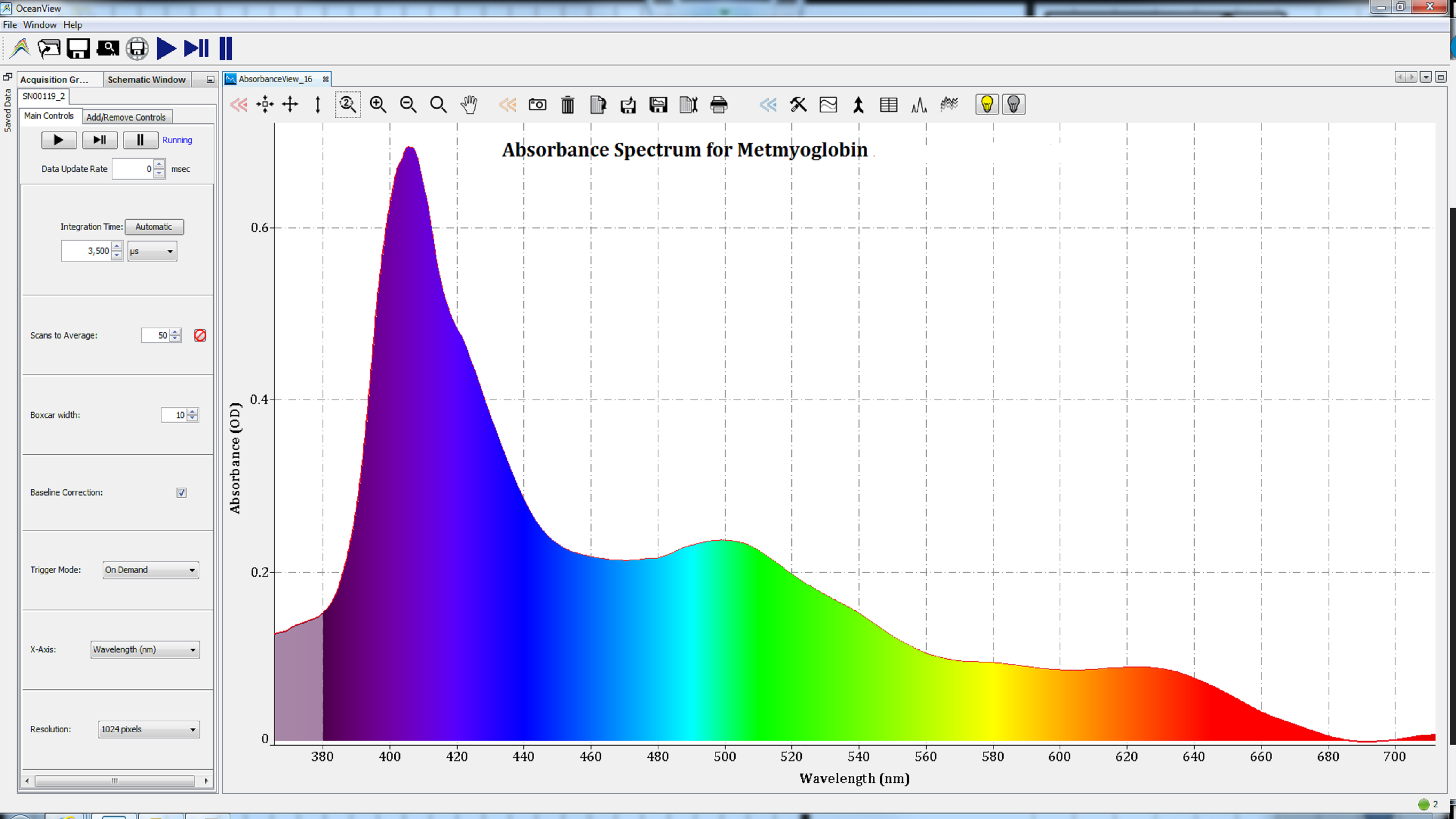This screenshot has height=819, width=1456.
Task: Open the Trigger Mode dropdown
Action: coord(151,570)
